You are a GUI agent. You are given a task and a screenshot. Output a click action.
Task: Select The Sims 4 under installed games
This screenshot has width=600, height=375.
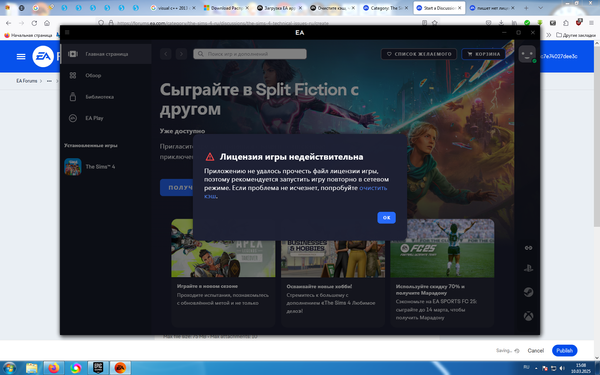coord(106,167)
